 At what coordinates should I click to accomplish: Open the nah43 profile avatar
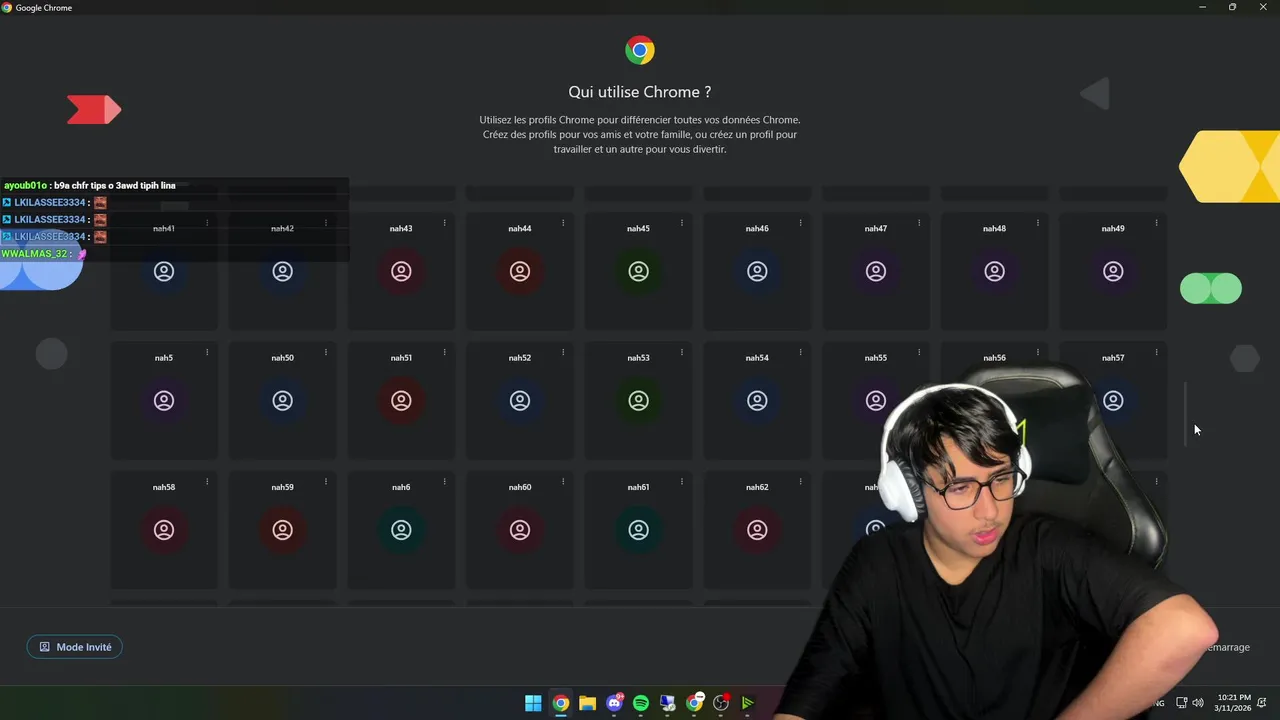tap(401, 271)
